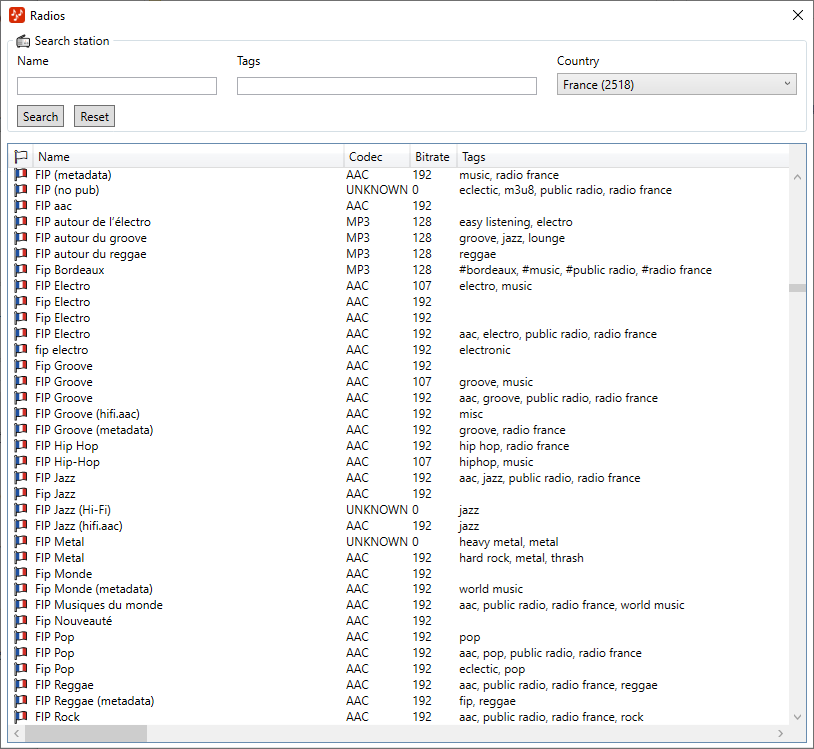Click the Radios app icon in title bar
The image size is (814, 749).
point(17,16)
